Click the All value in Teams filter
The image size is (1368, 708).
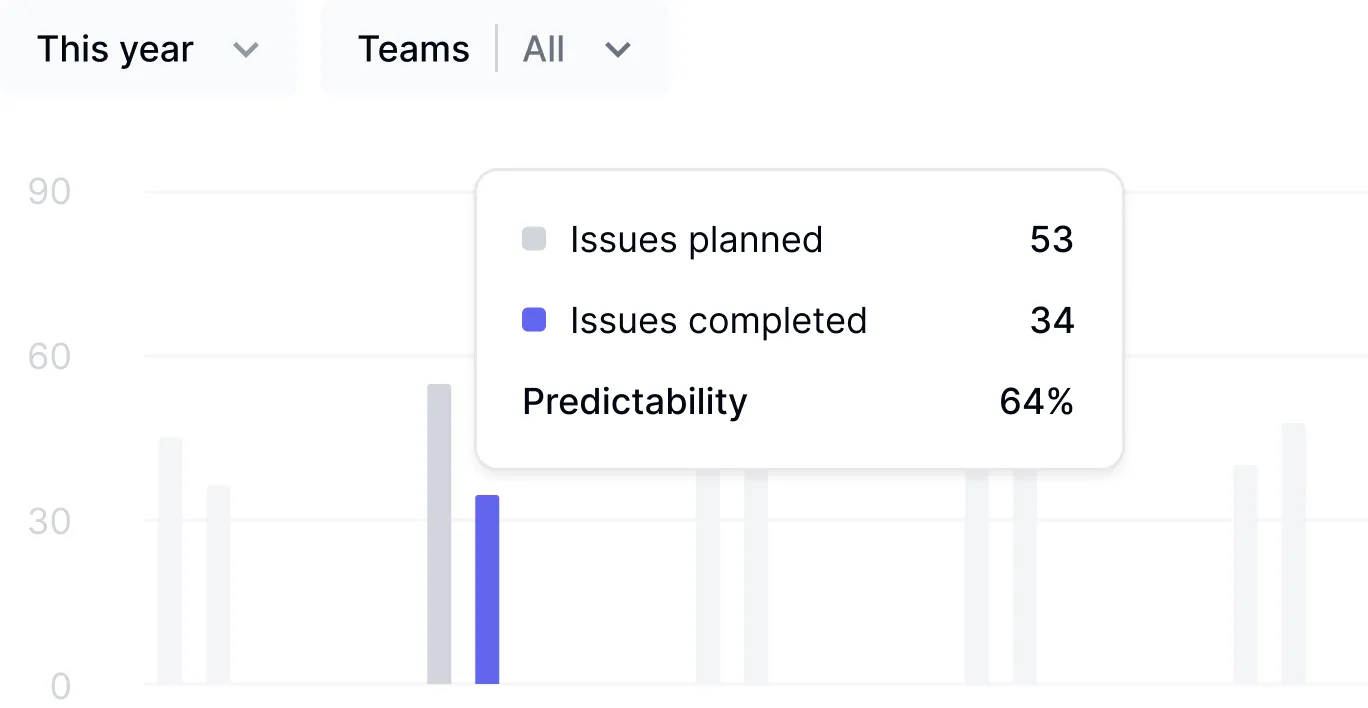point(544,50)
